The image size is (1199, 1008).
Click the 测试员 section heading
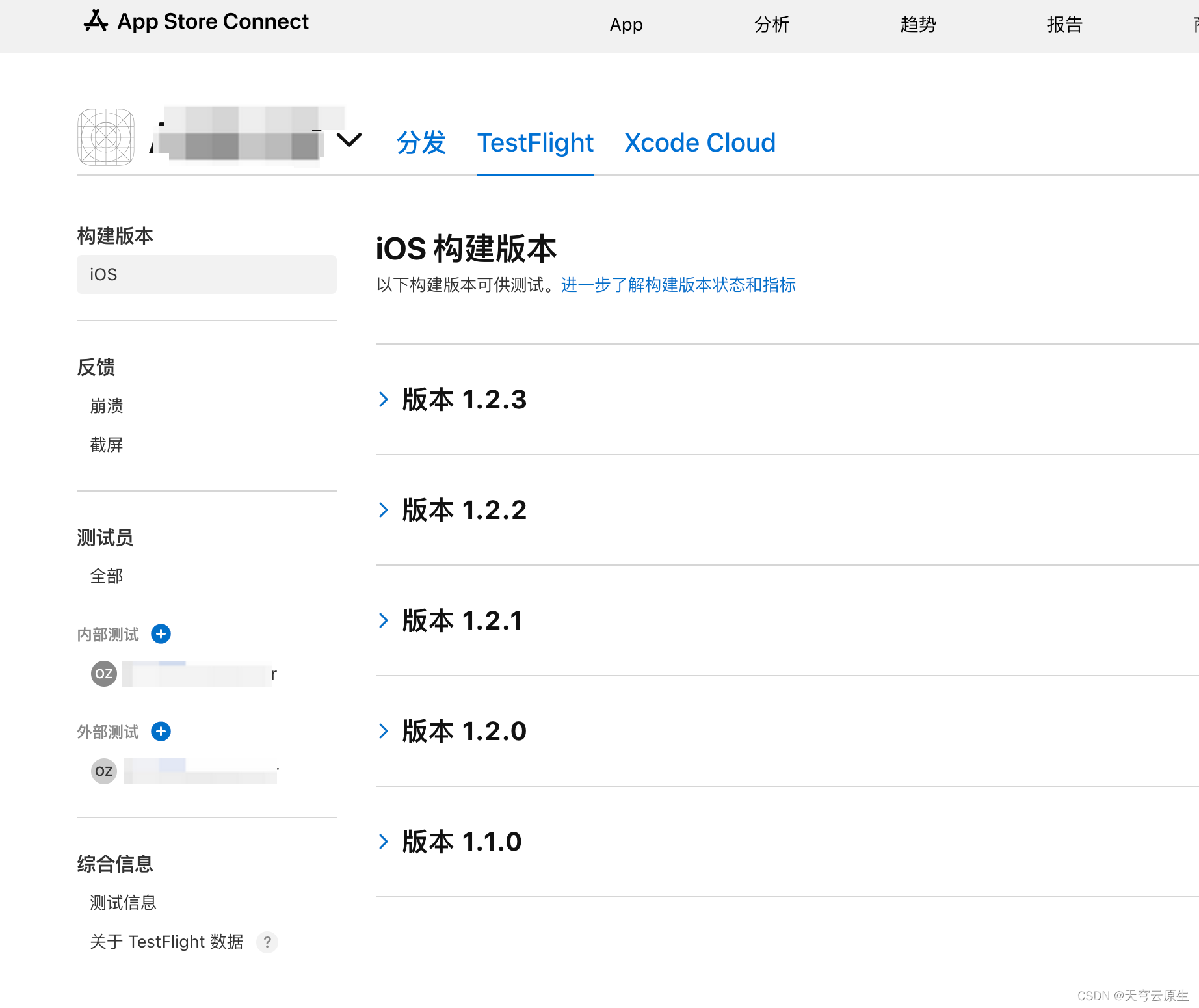coord(105,538)
